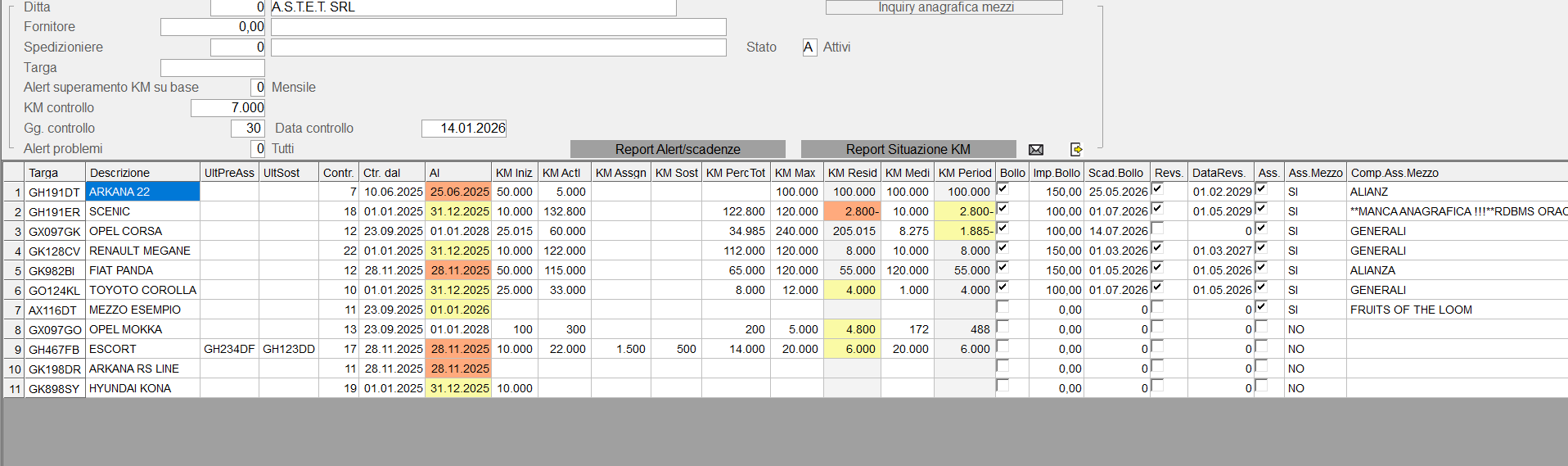Click the Stato field showing A
This screenshot has width=1568, height=466.
(x=809, y=48)
